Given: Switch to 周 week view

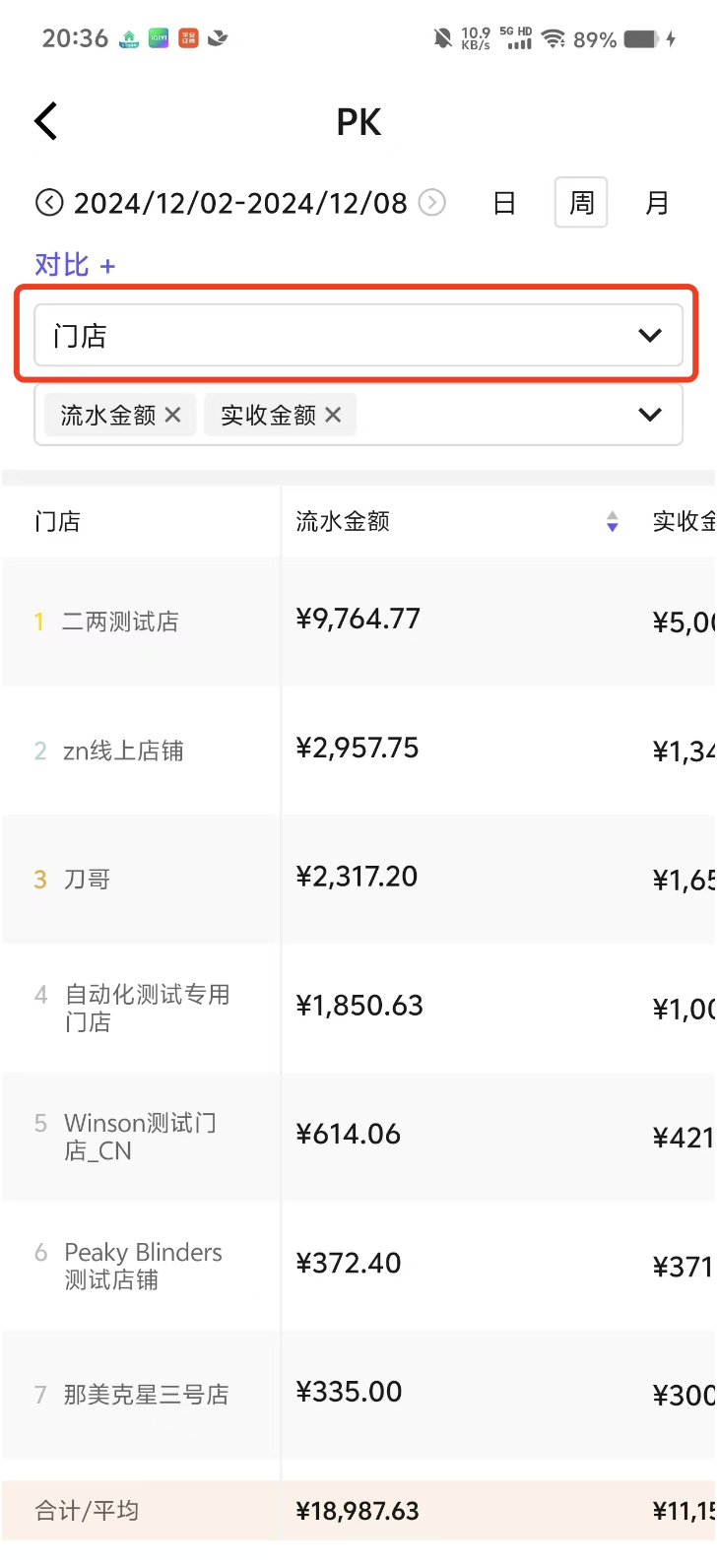Looking at the screenshot, I should pyautogui.click(x=581, y=203).
